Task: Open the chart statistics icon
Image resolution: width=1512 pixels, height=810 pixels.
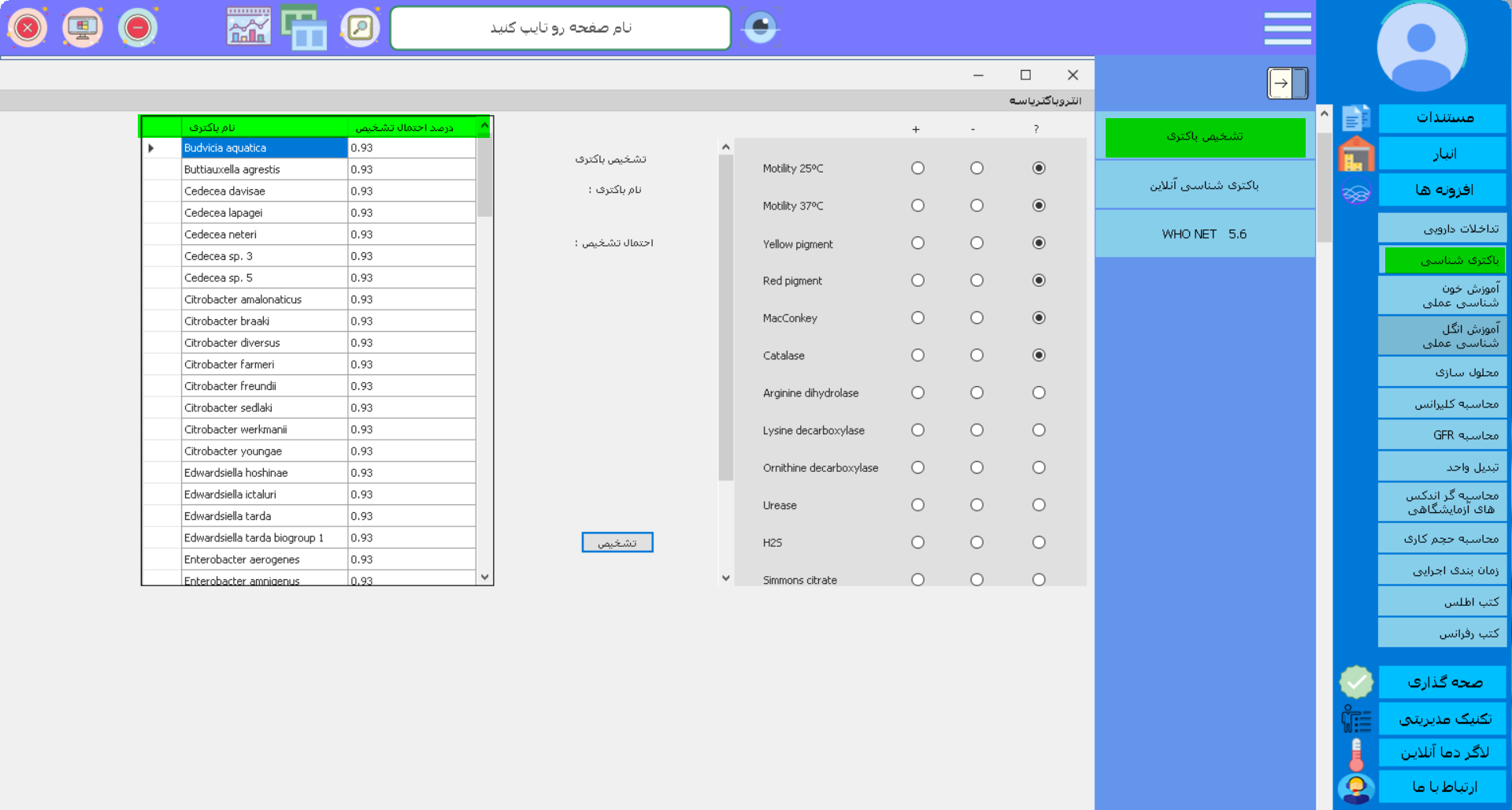Action: (248, 28)
